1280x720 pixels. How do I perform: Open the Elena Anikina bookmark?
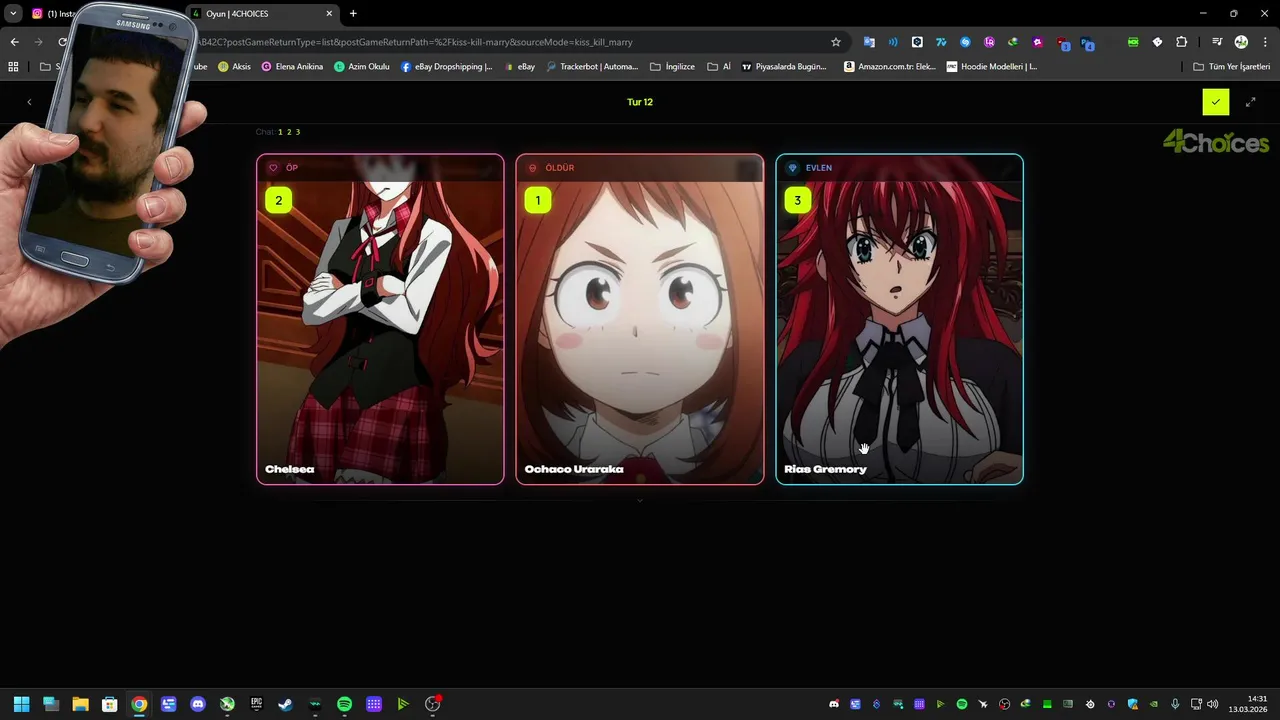292,67
